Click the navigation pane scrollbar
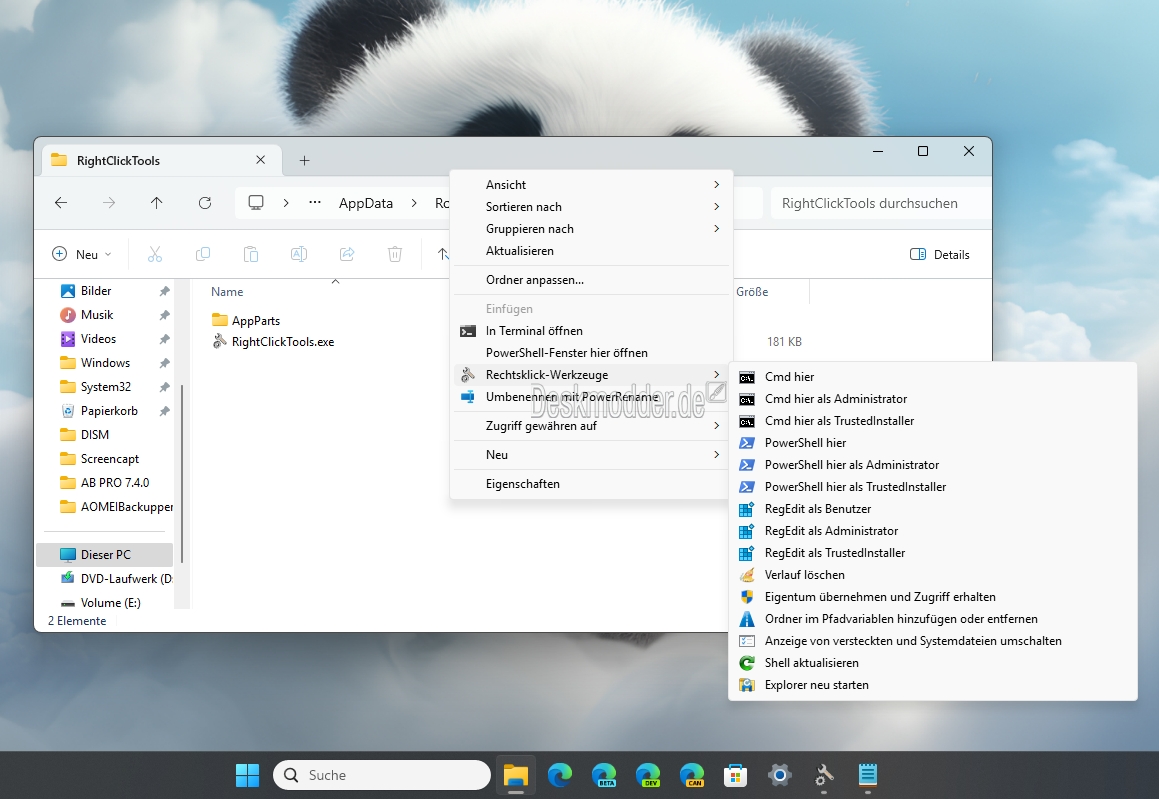Viewport: 1159px width, 799px height. [x=182, y=473]
